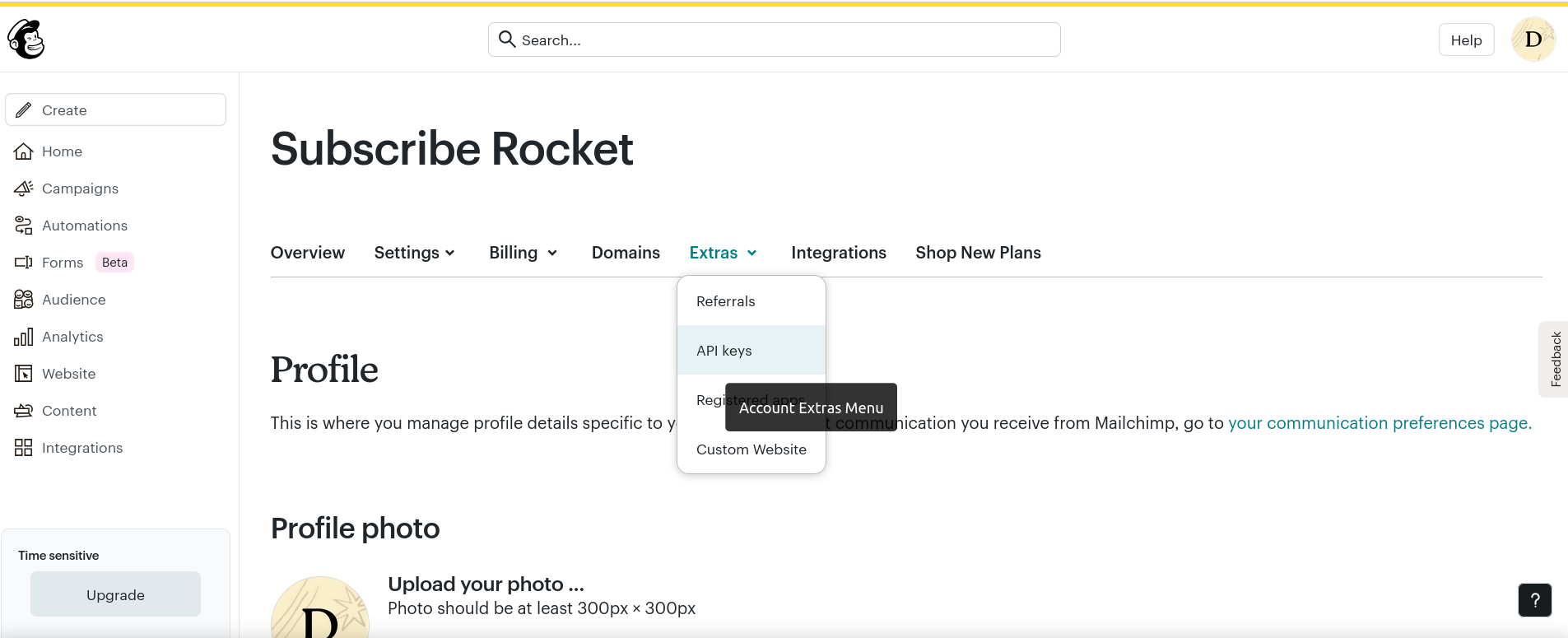
Task: Click the Create button label
Action: click(x=64, y=110)
